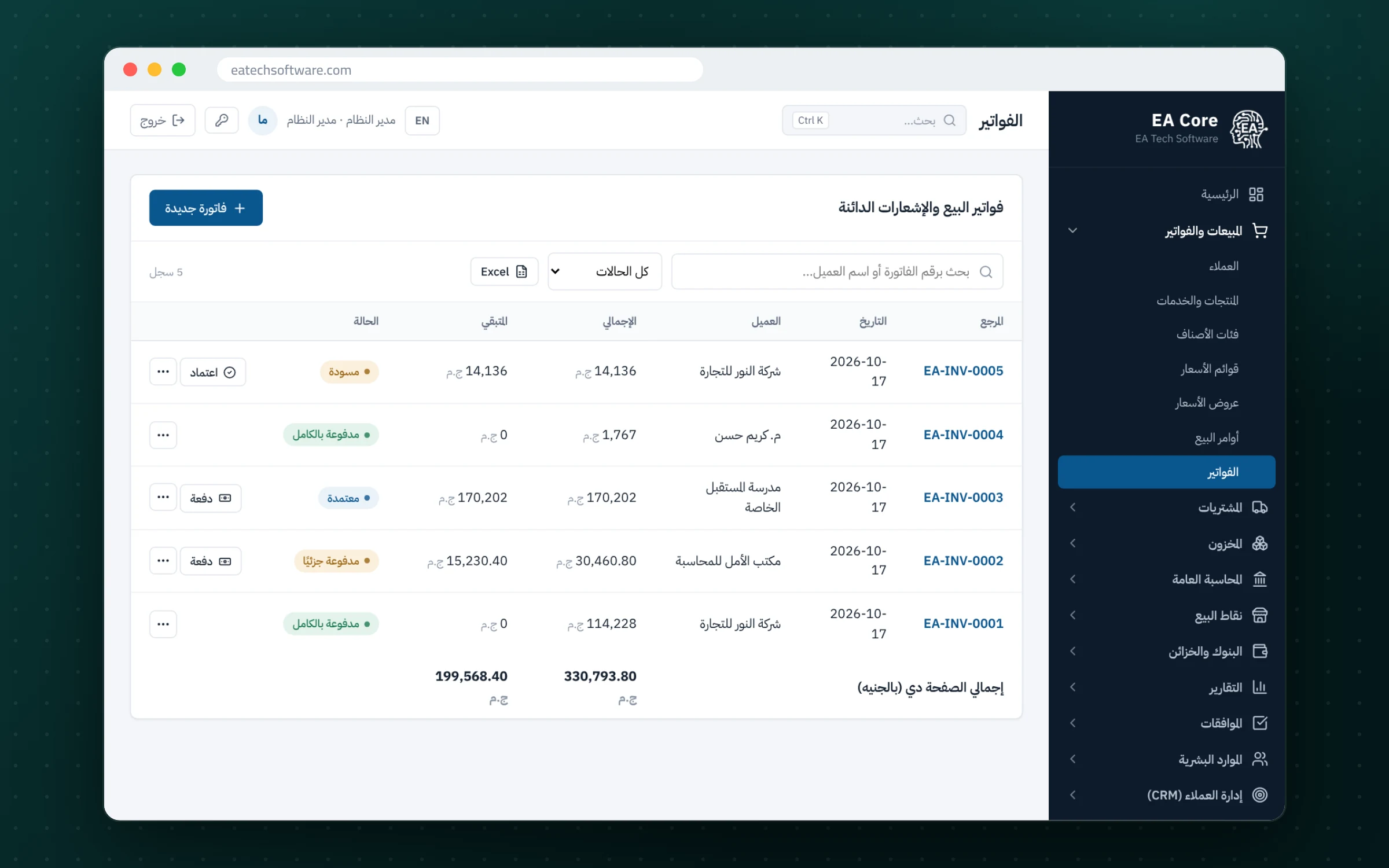Open the ما user avatar

(263, 120)
